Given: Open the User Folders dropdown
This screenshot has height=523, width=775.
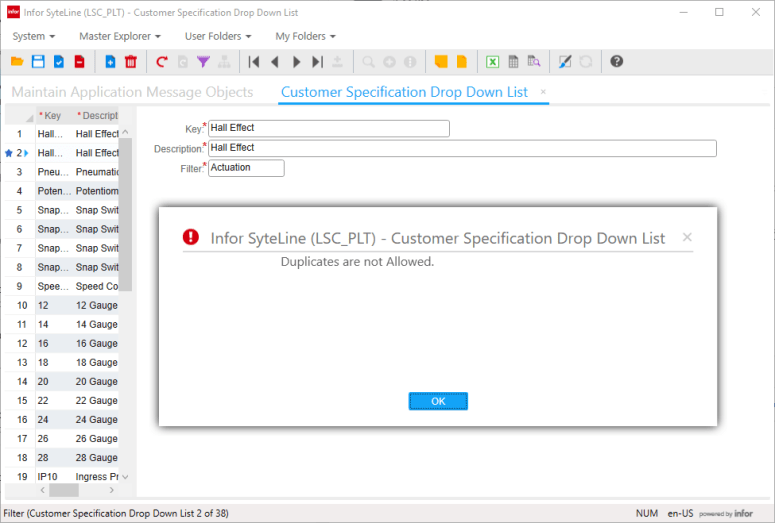Looking at the screenshot, I should [214, 36].
